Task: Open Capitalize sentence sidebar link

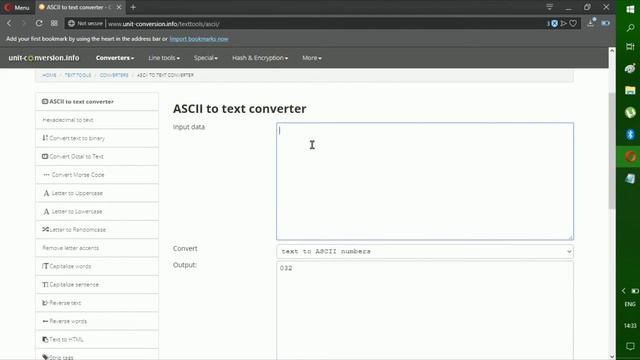Action: point(97,284)
